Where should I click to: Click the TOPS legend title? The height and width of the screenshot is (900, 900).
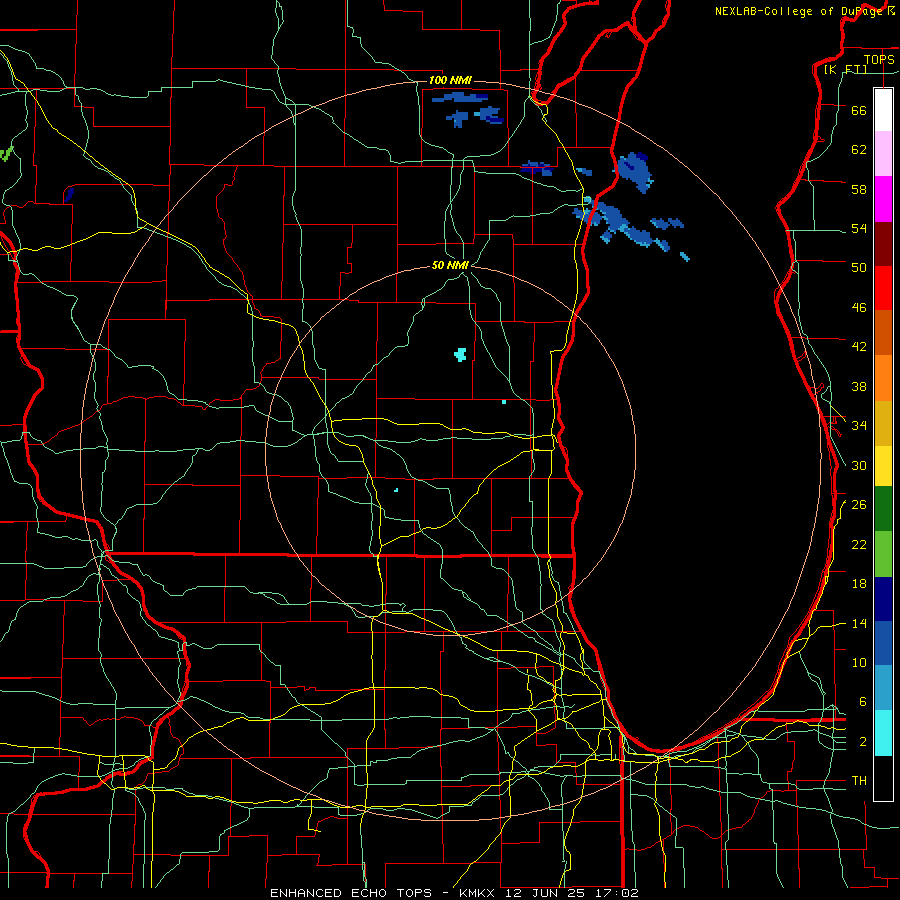tap(879, 60)
